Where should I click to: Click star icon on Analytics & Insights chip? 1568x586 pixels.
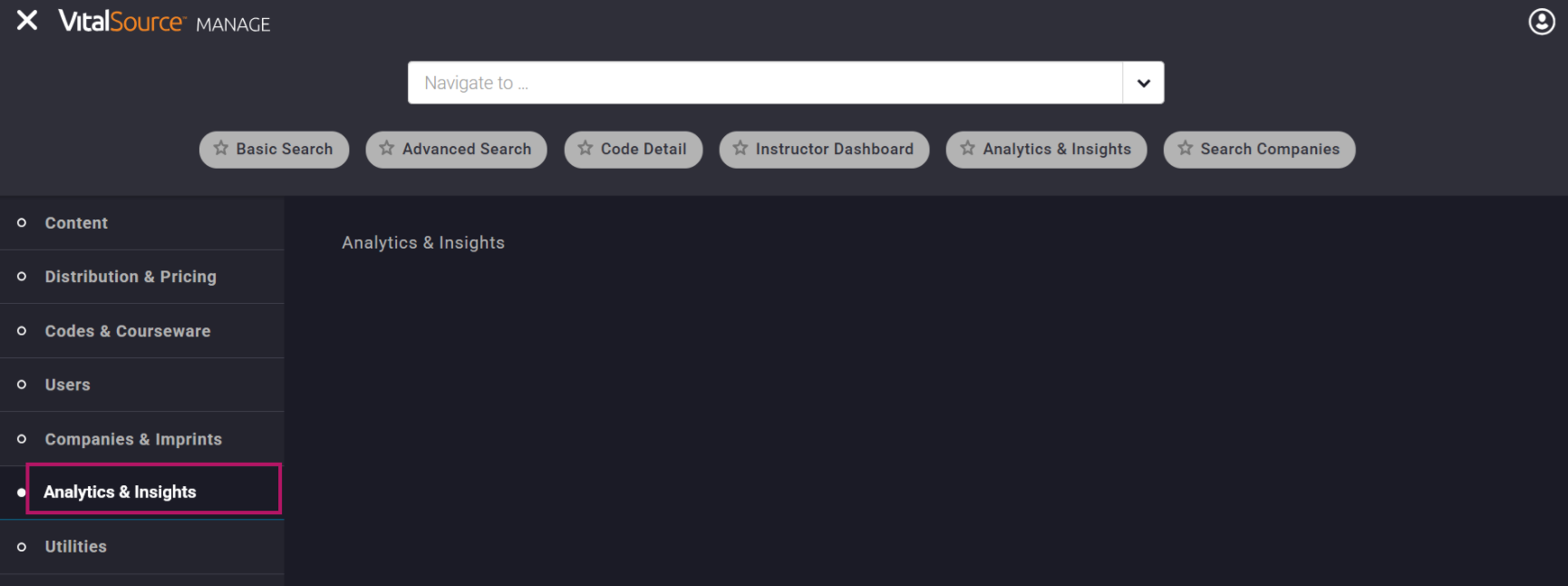(968, 149)
